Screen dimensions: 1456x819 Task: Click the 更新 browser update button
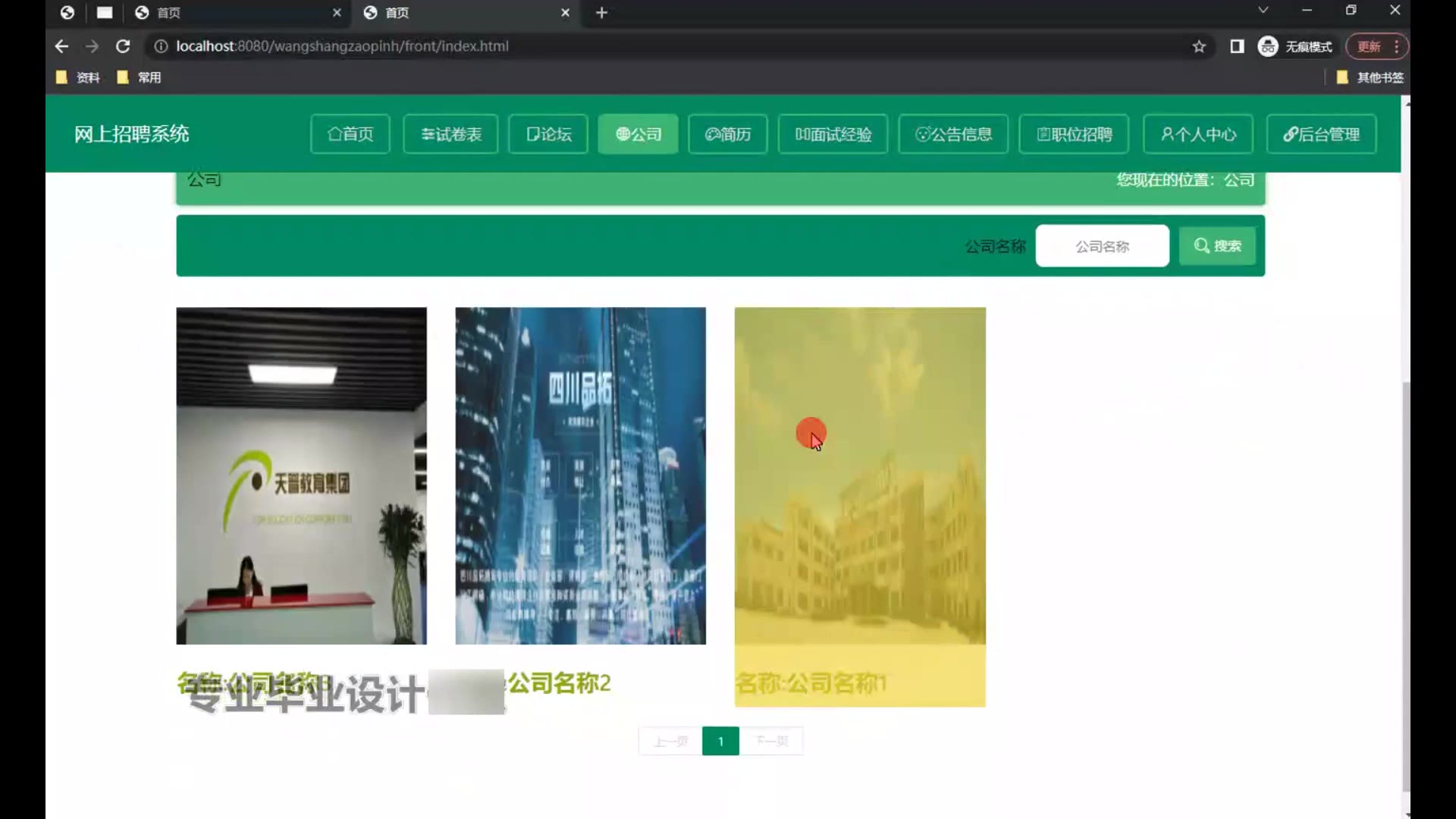1369,46
